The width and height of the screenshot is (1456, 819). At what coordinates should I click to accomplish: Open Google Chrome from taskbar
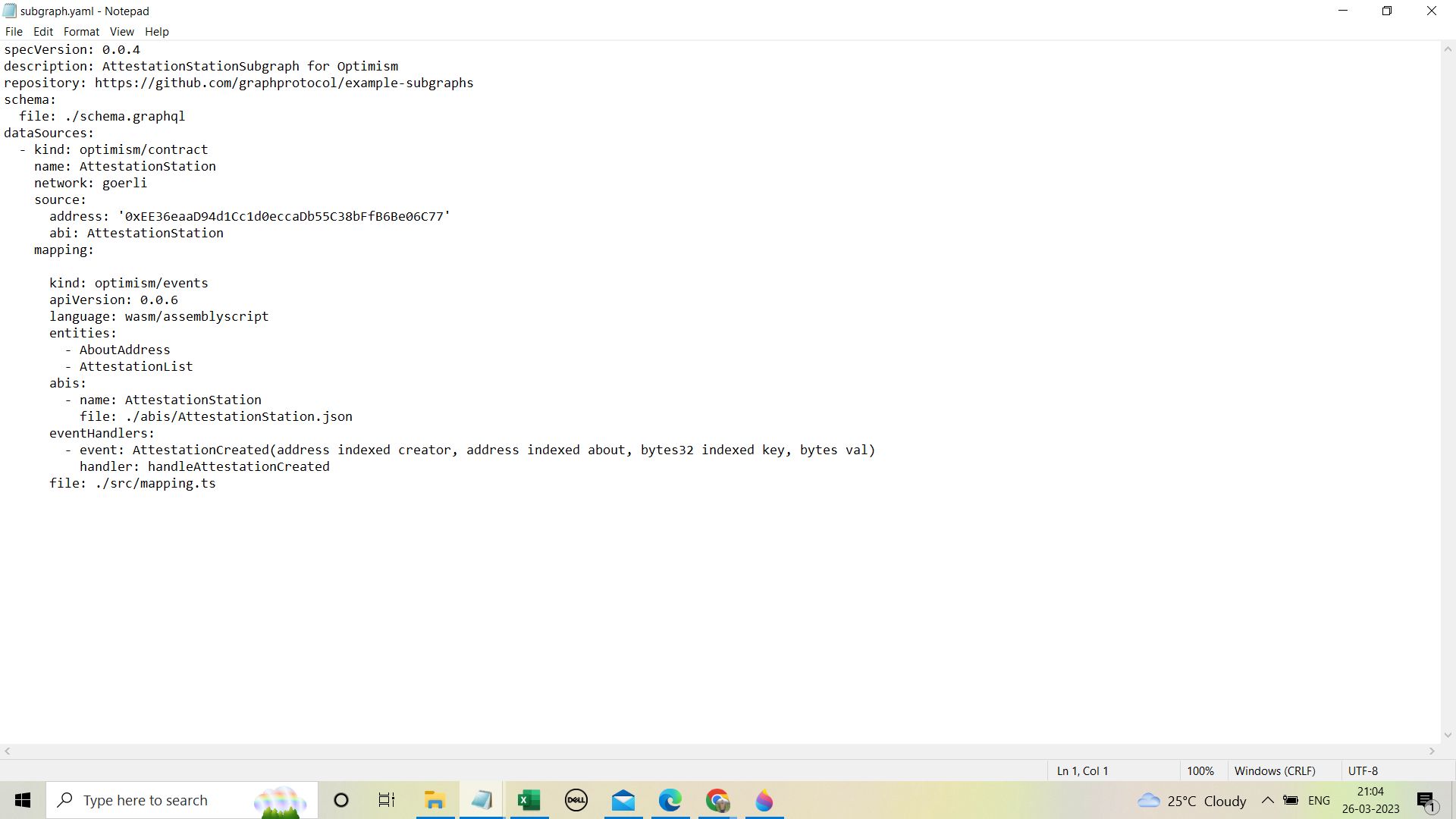(719, 800)
